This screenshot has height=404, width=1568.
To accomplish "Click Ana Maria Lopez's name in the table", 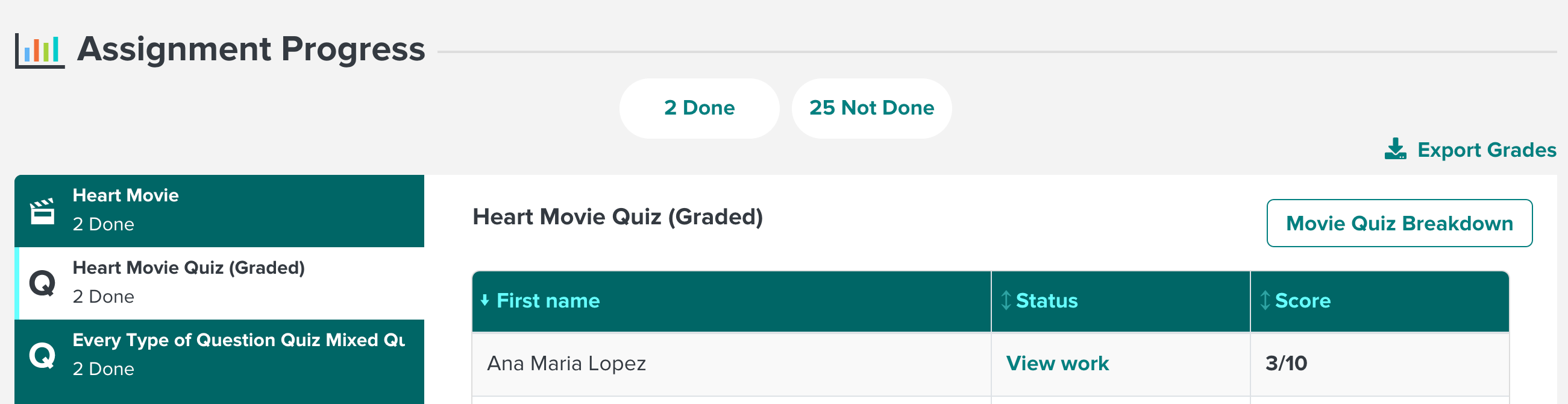I will click(568, 363).
